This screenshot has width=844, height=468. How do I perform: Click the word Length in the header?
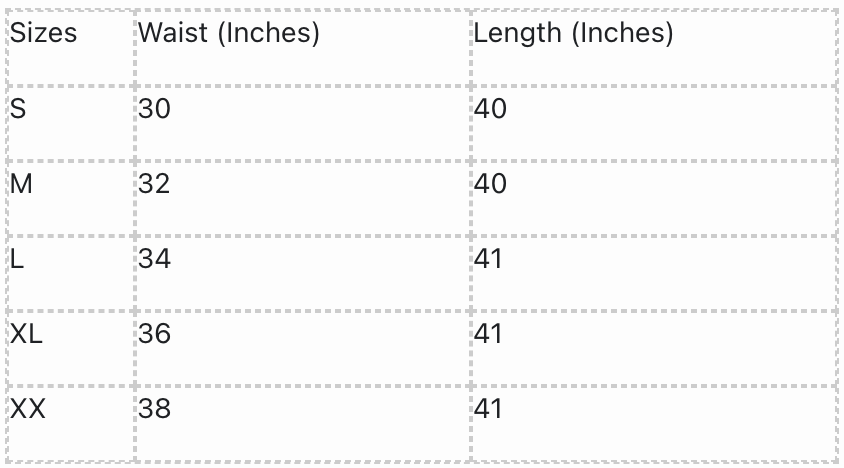[518, 34]
